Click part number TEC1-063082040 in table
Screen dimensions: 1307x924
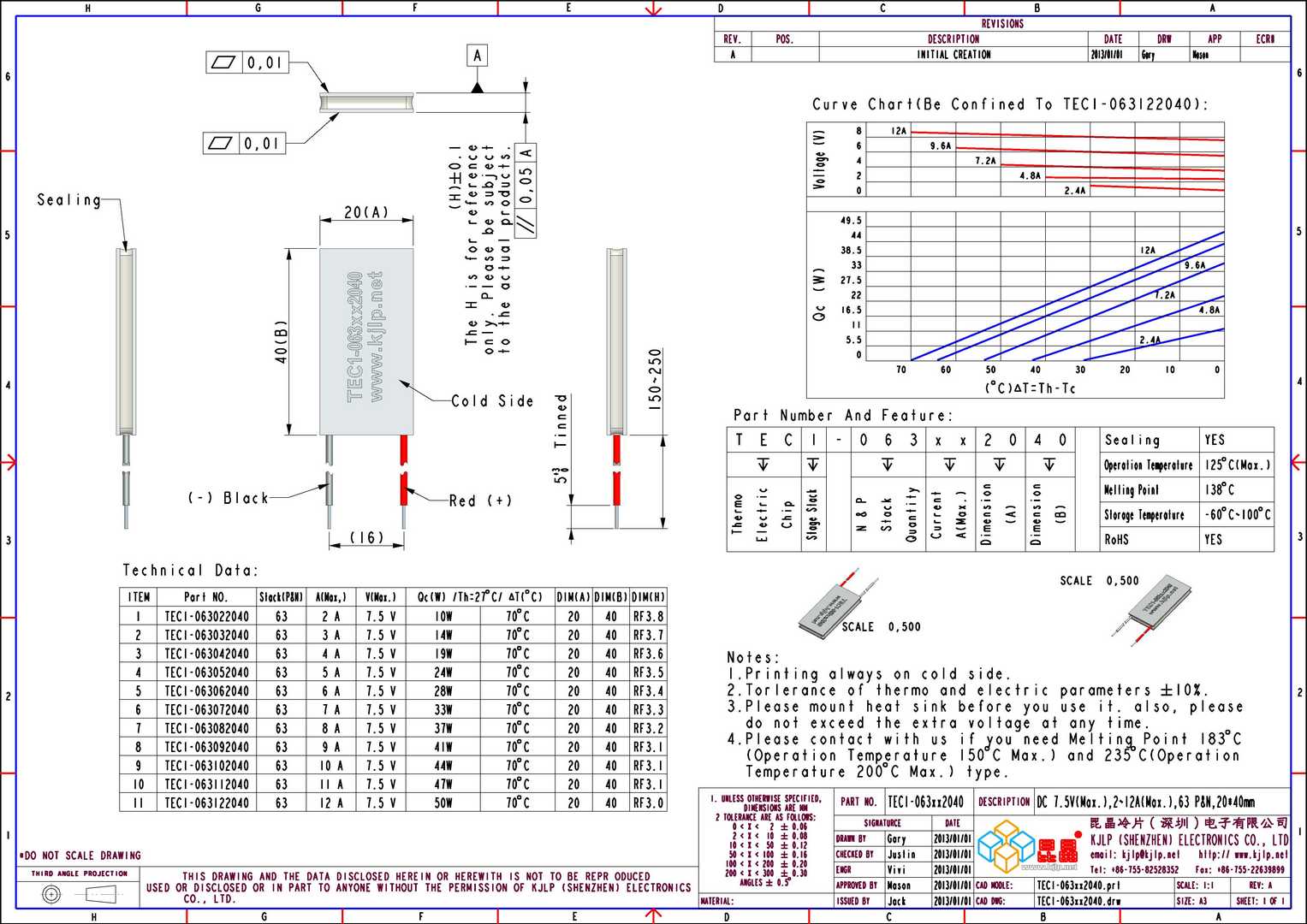click(x=206, y=729)
